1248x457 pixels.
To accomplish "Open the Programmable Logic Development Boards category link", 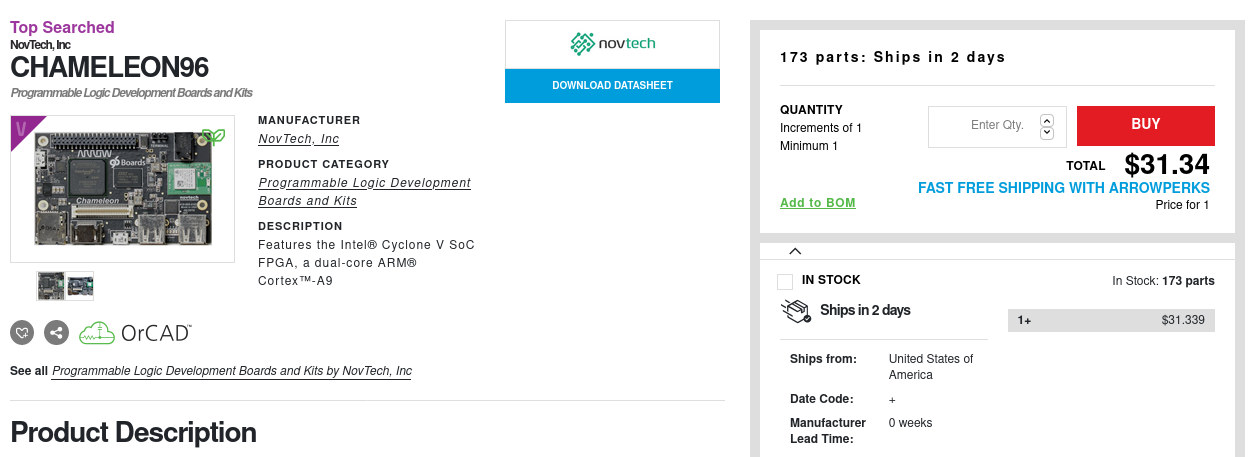I will pos(364,192).
